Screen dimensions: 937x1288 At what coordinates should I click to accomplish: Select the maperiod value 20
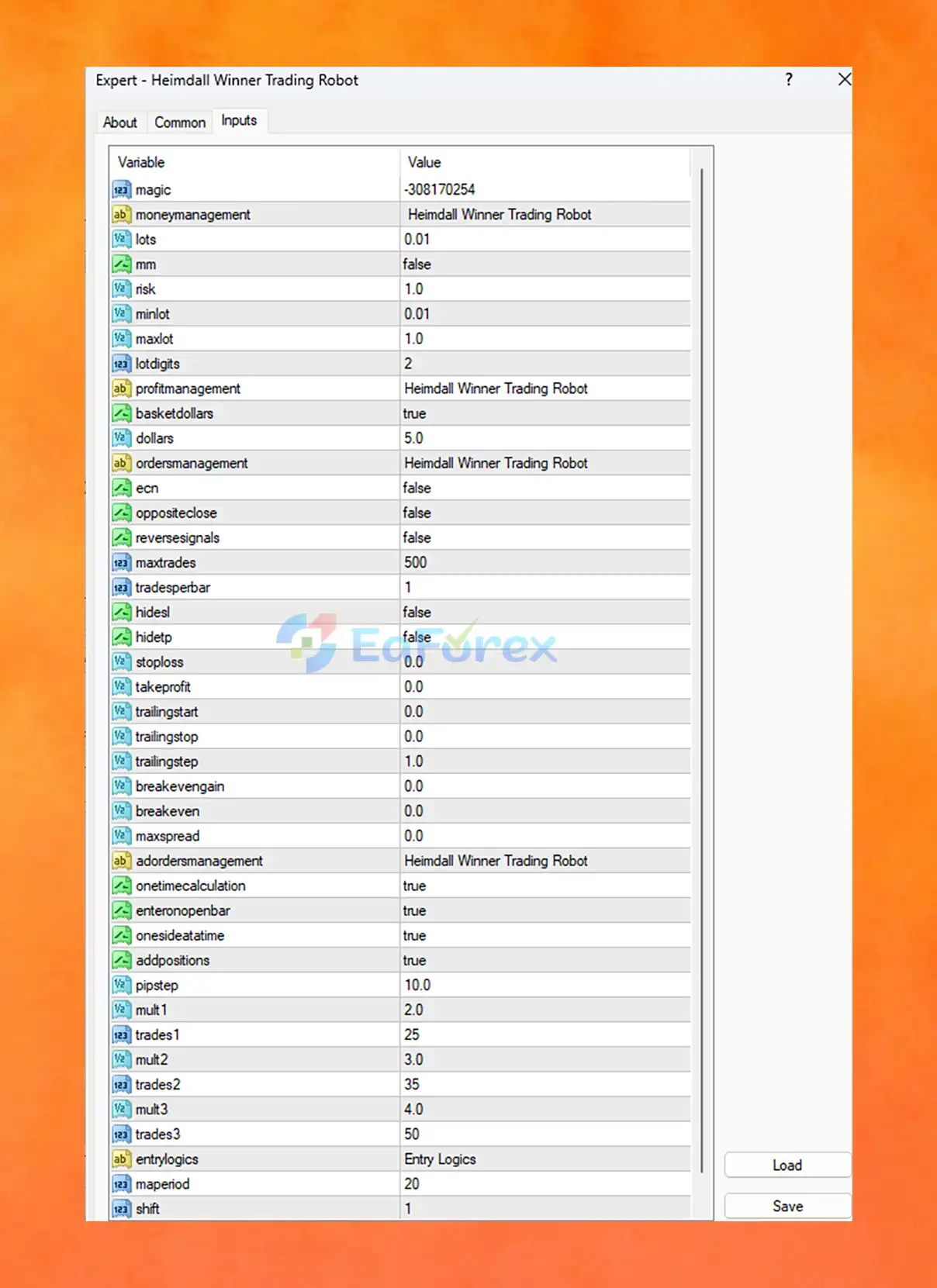pos(412,1184)
